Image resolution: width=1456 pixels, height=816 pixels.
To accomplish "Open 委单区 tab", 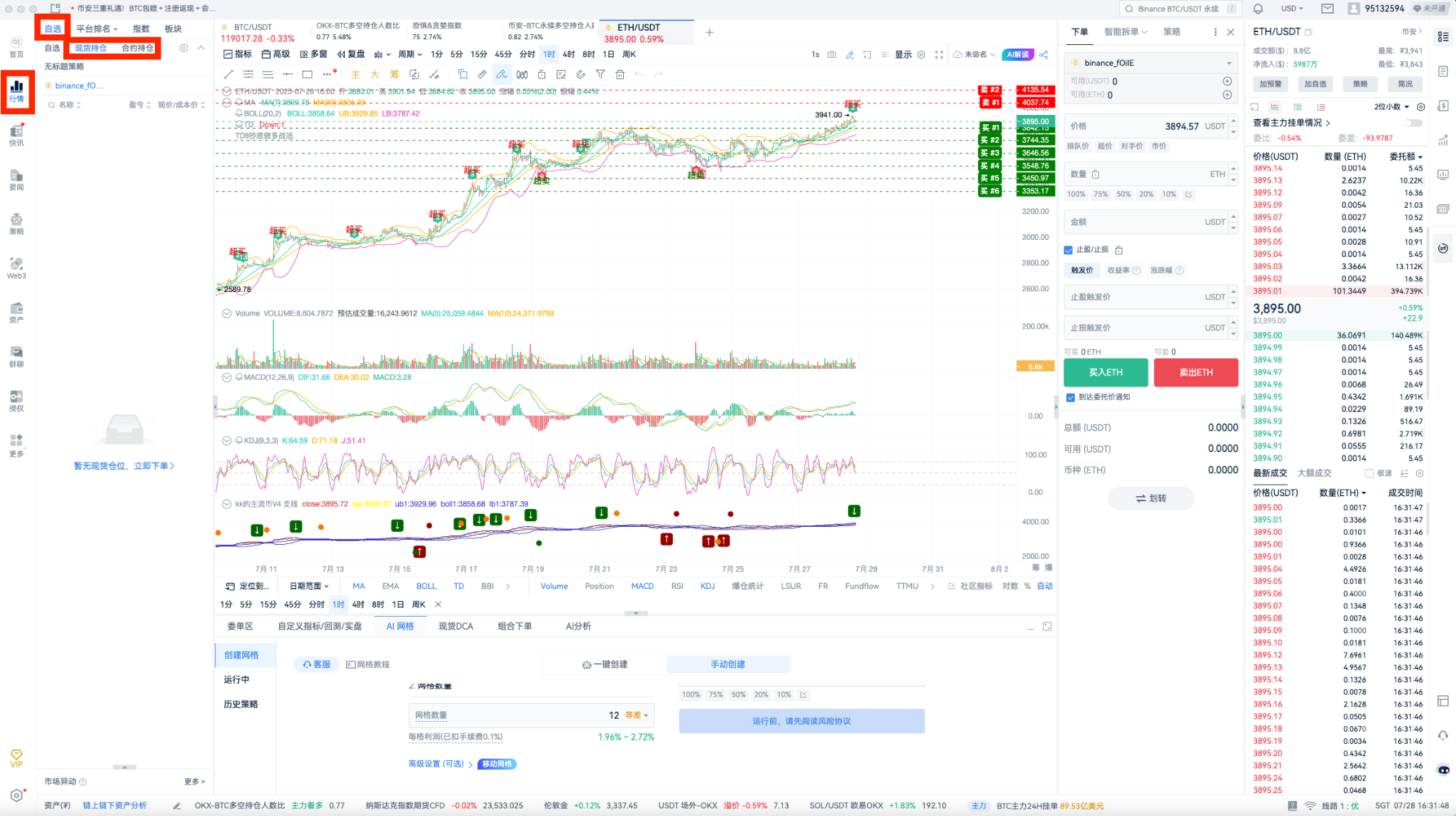I will pos(240,626).
